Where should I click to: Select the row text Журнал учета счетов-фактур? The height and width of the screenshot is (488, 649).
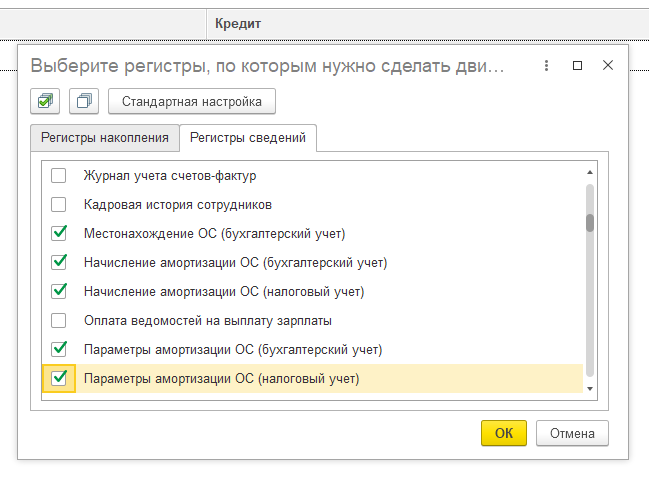coord(170,175)
